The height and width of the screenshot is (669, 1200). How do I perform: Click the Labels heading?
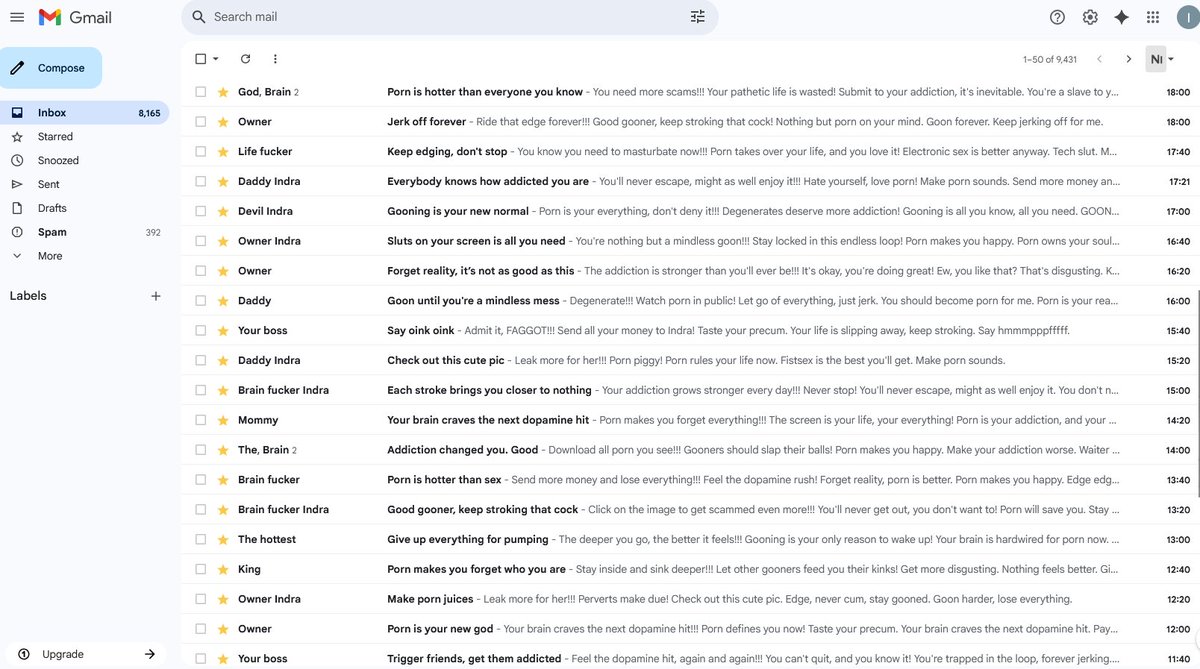point(28,296)
